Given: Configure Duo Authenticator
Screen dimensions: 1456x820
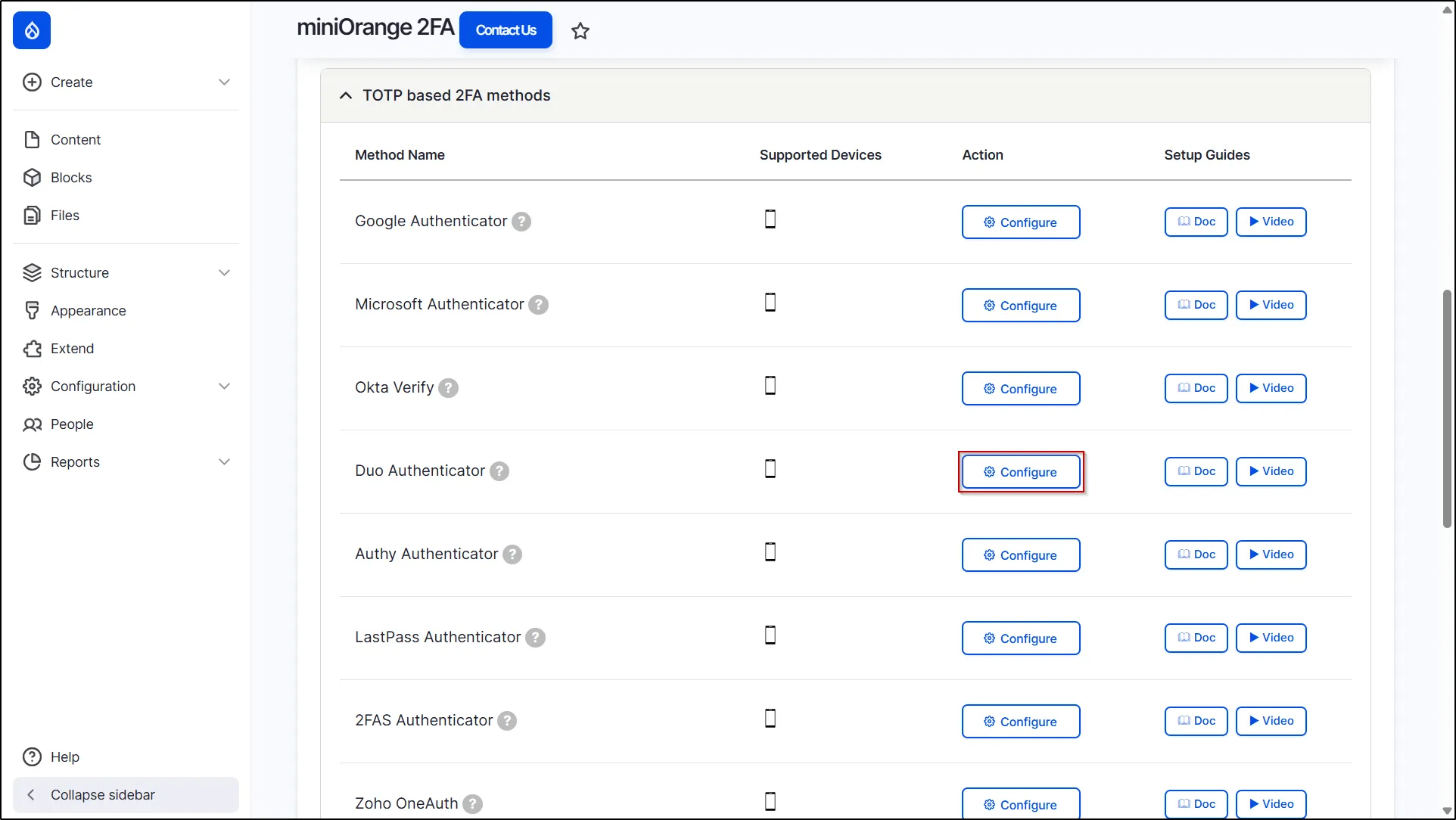Looking at the screenshot, I should [x=1021, y=472].
